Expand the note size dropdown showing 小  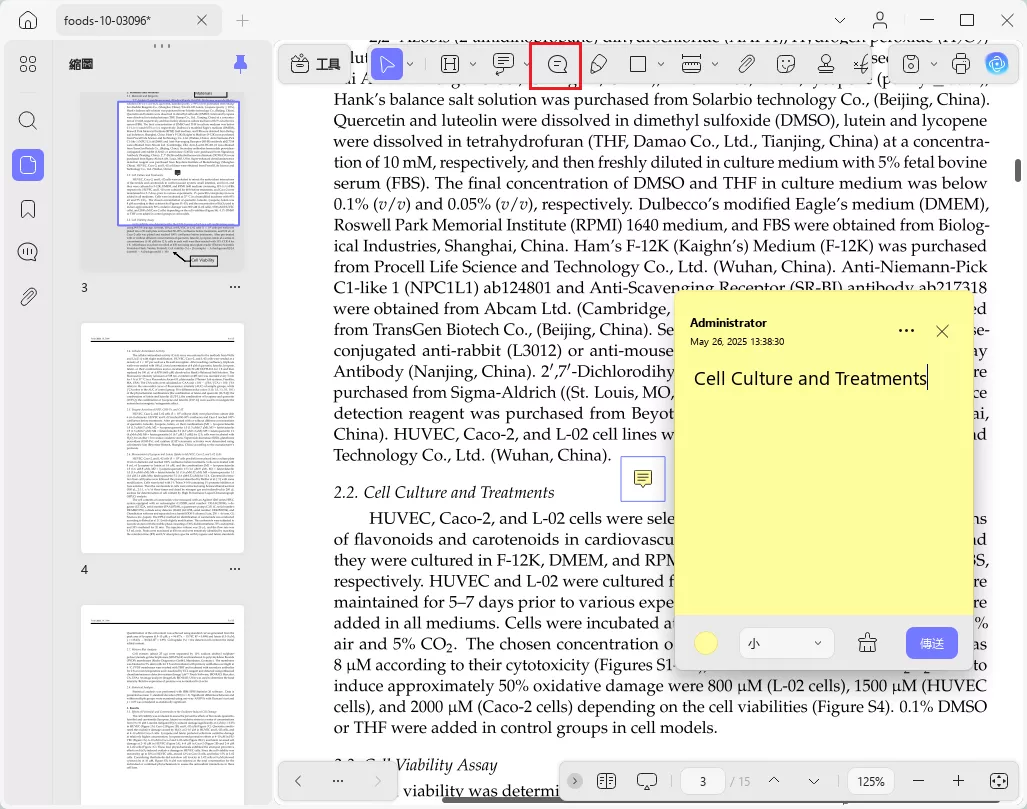tap(786, 643)
